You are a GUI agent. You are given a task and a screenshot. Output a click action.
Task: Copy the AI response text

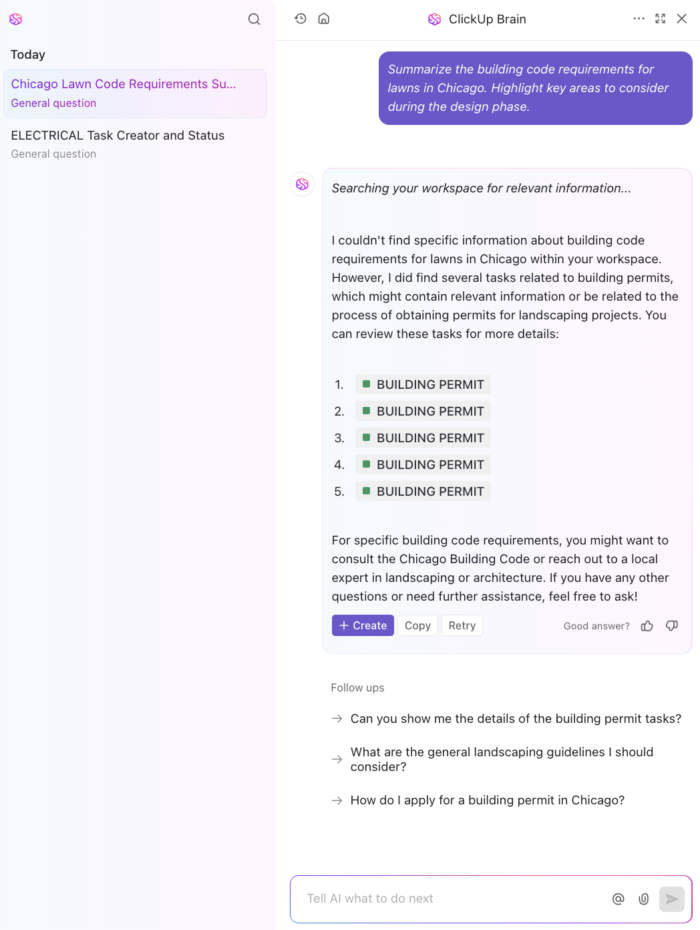[x=417, y=625]
